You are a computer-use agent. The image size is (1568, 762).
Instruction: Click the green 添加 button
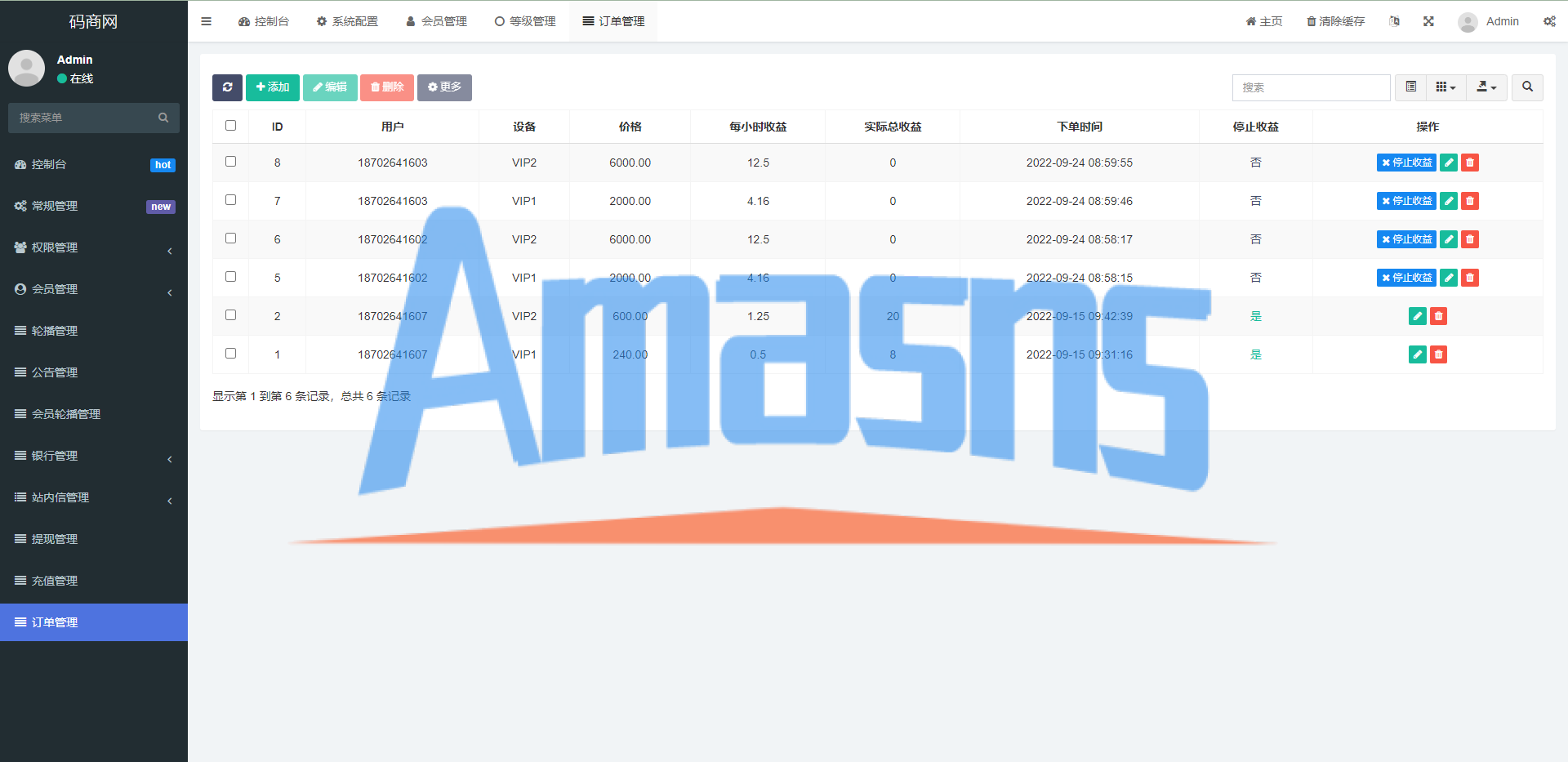coord(272,87)
